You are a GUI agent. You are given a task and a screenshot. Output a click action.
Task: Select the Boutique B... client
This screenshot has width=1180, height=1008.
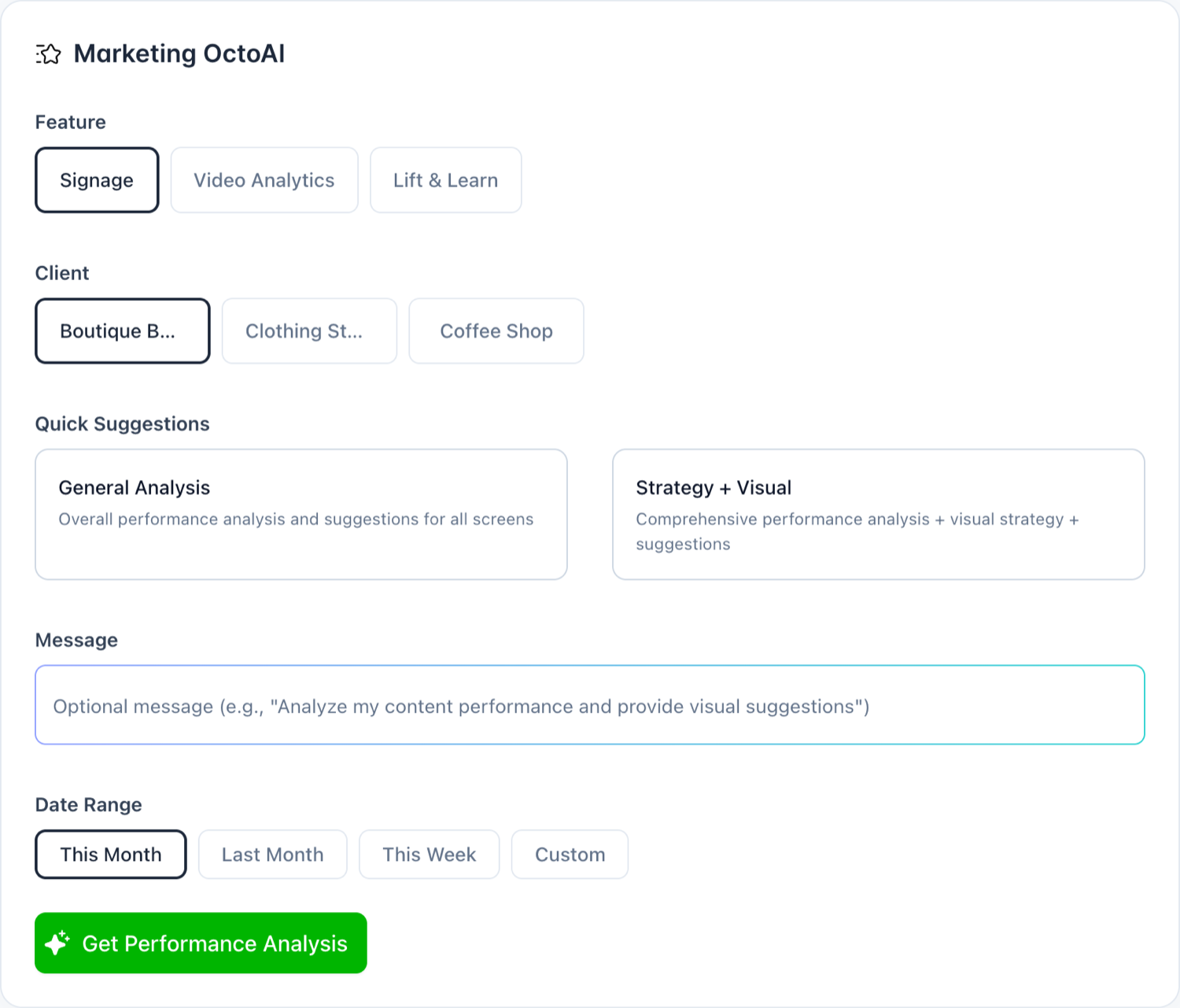pyautogui.click(x=123, y=331)
